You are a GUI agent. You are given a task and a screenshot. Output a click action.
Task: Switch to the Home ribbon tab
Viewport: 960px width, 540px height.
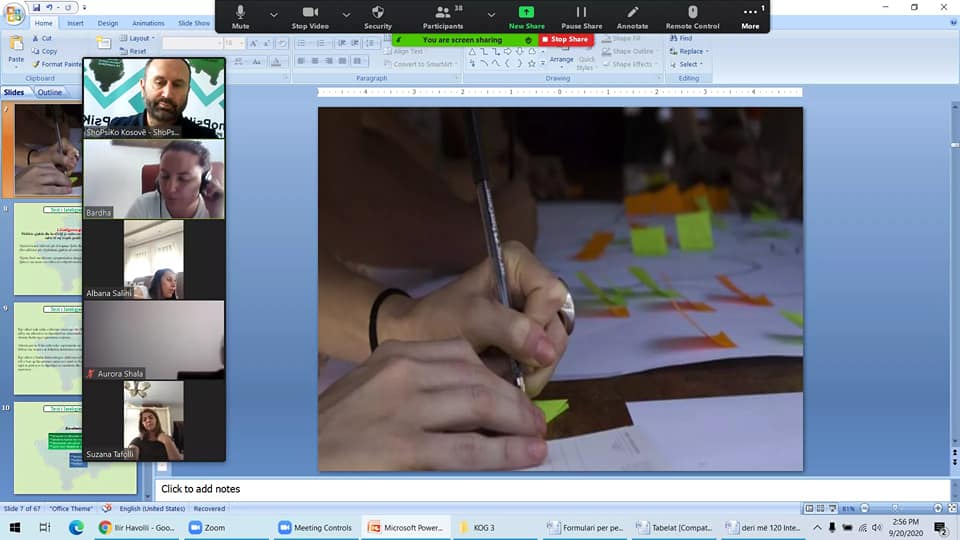tap(43, 23)
